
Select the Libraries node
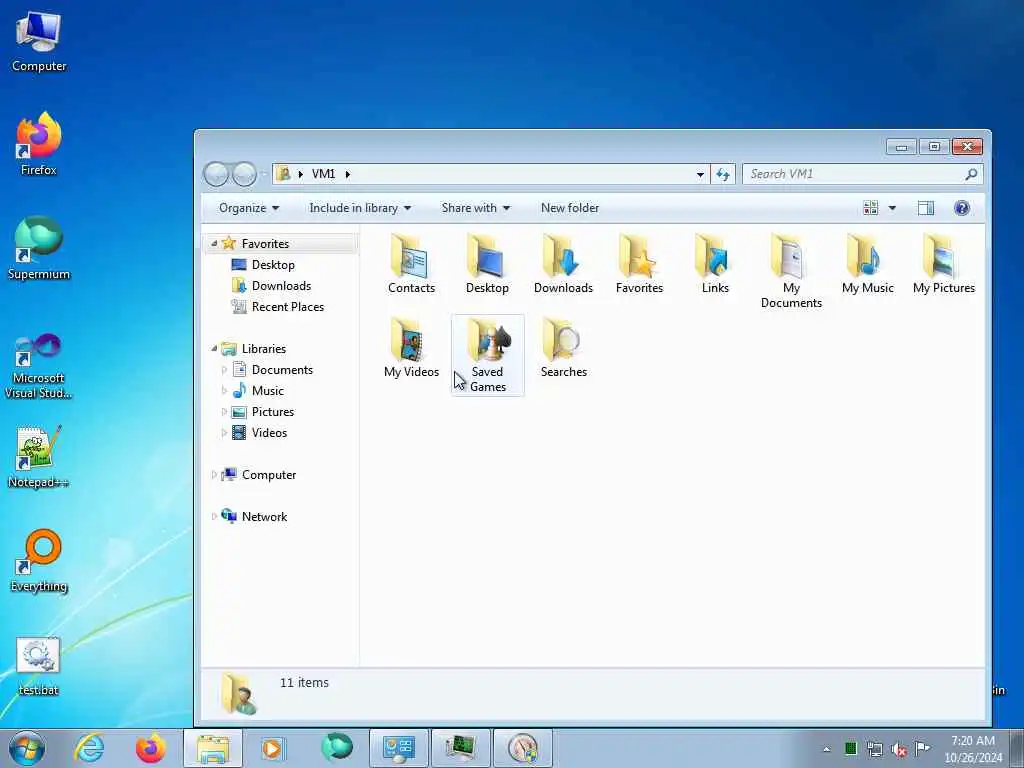pos(263,348)
